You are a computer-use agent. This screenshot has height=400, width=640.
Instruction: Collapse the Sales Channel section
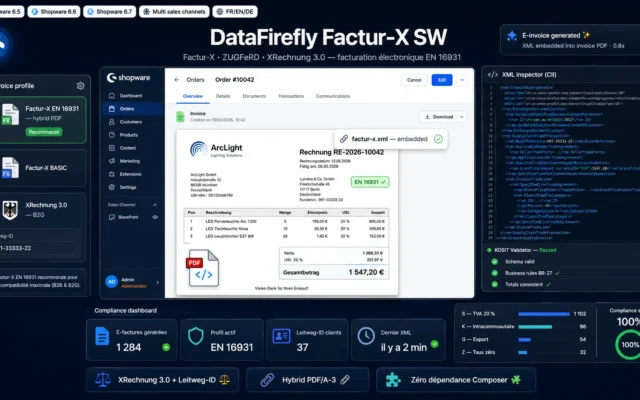coord(155,204)
